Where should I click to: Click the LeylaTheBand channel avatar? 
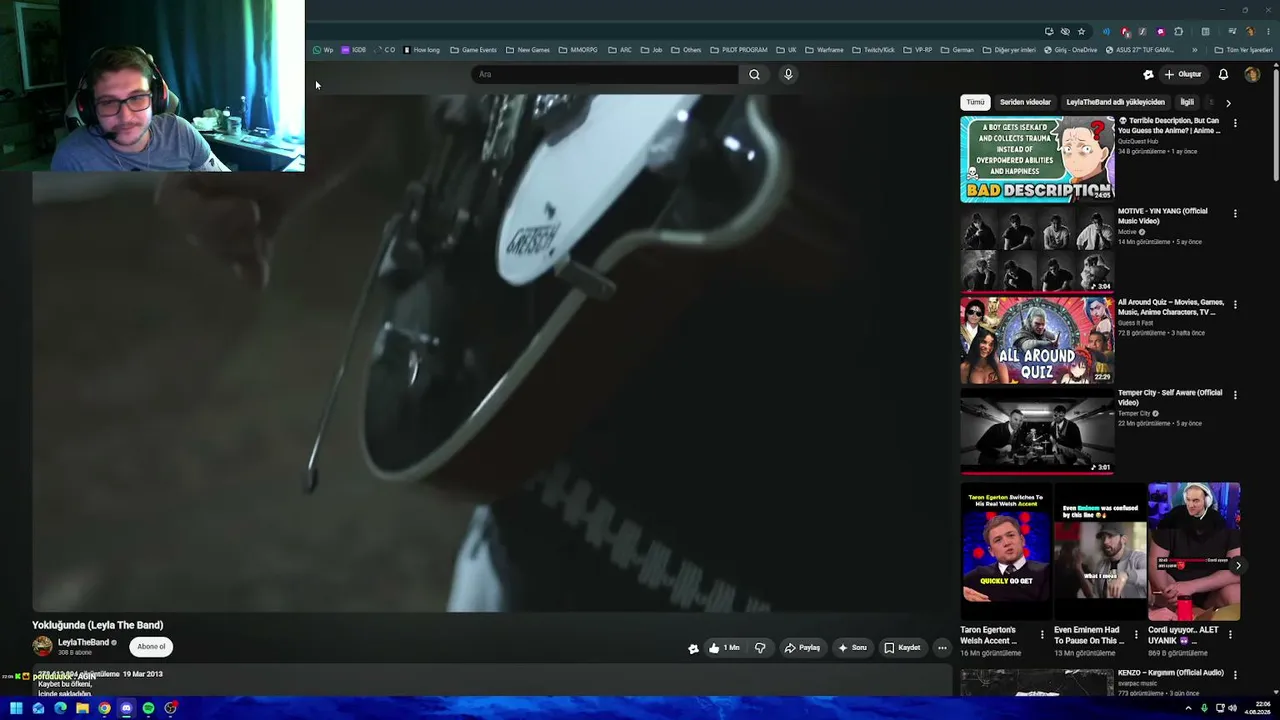(42, 646)
